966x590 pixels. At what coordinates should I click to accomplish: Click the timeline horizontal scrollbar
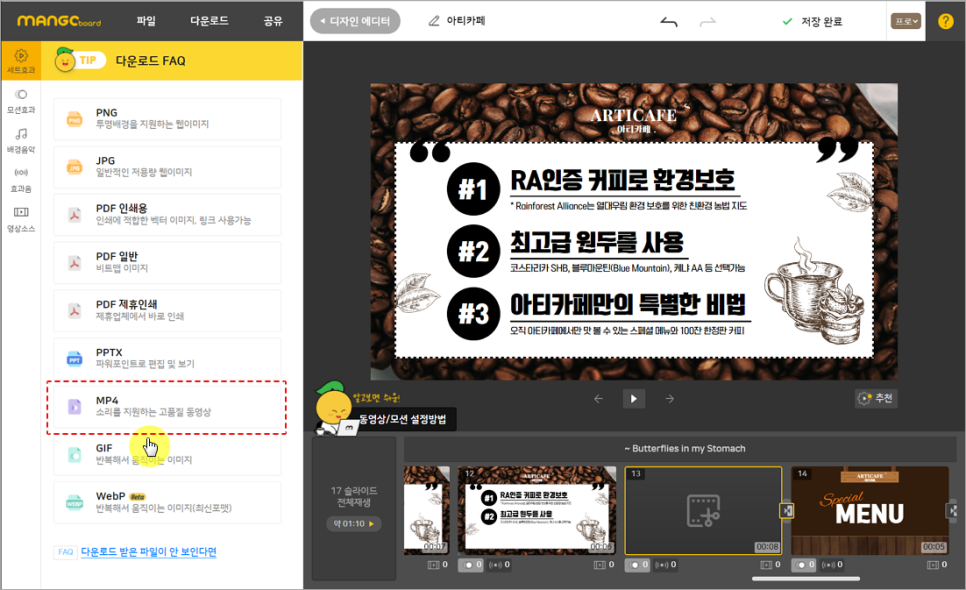(x=806, y=578)
